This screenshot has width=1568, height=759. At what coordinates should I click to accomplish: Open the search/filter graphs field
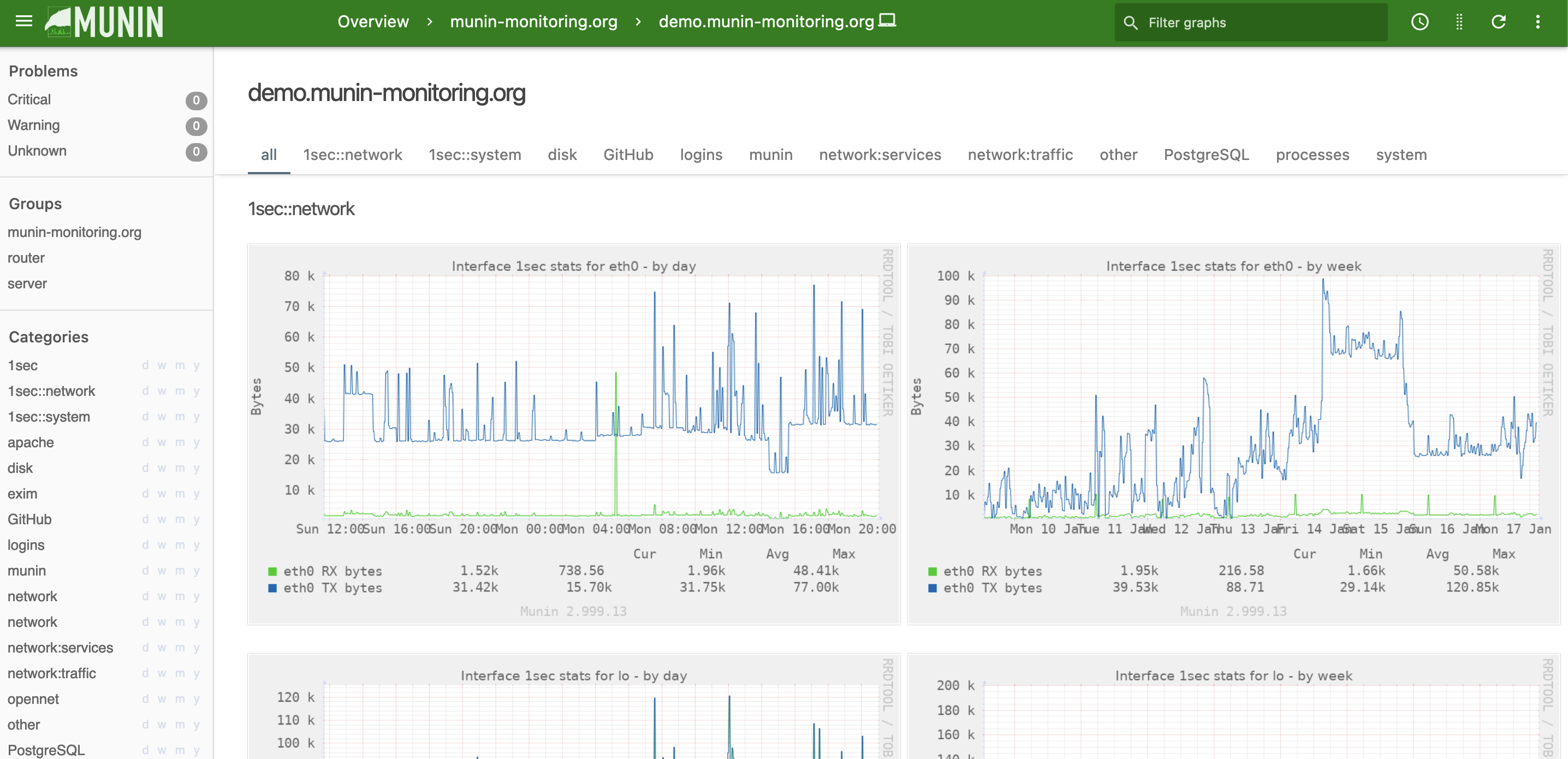pyautogui.click(x=1255, y=22)
